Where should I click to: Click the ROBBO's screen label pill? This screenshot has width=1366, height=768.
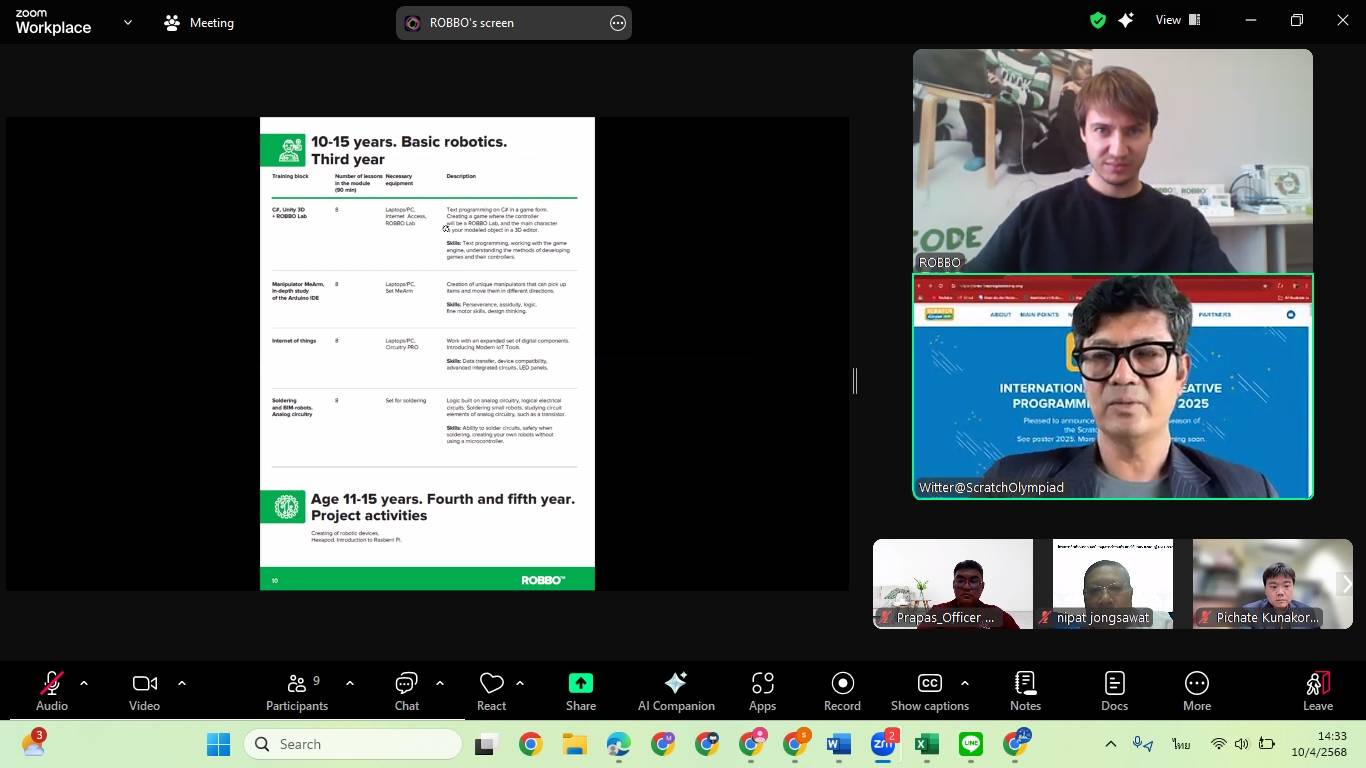click(514, 23)
